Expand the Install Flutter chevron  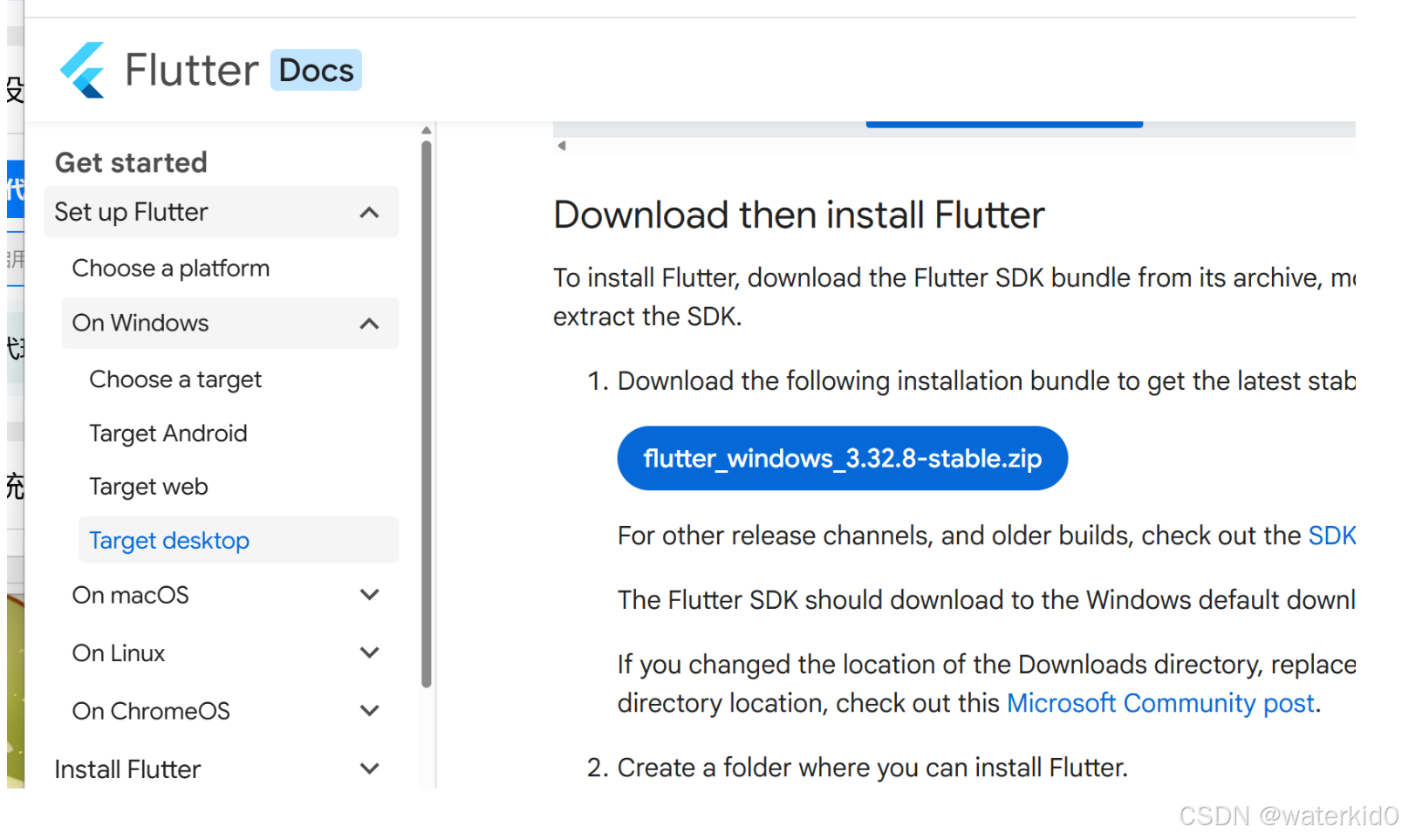point(369,768)
